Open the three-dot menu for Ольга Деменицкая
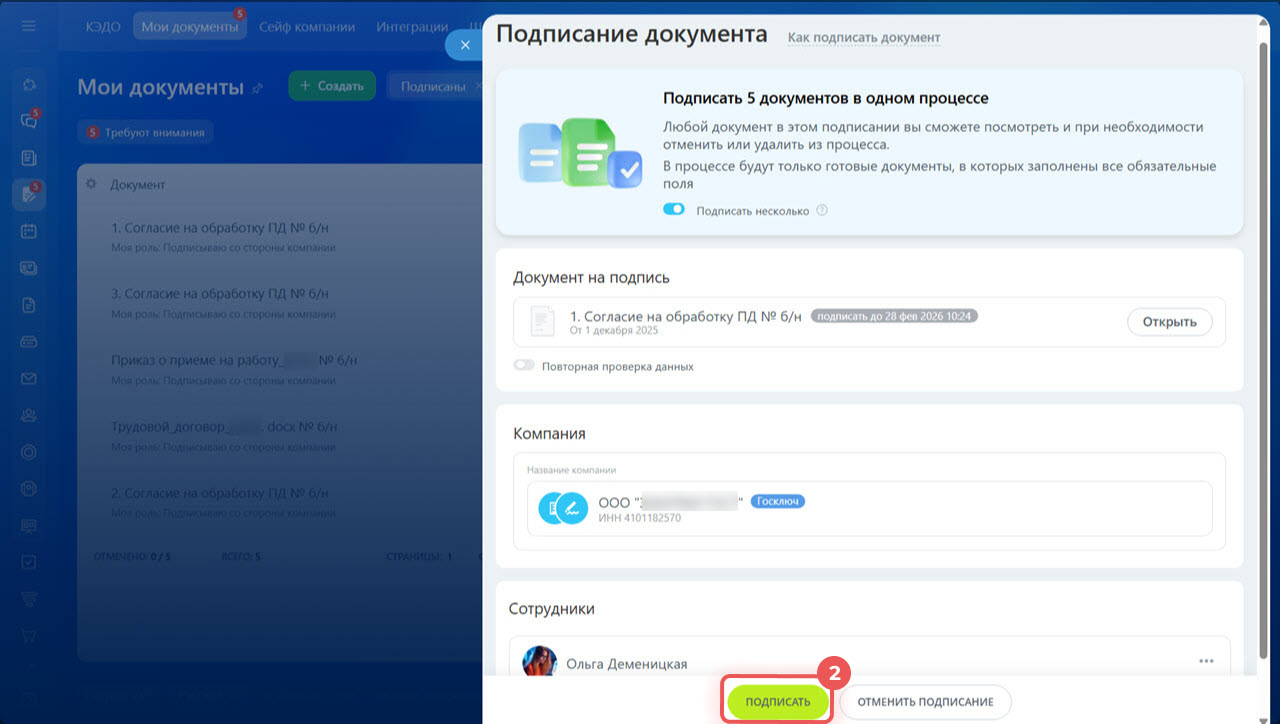 pos(1206,662)
